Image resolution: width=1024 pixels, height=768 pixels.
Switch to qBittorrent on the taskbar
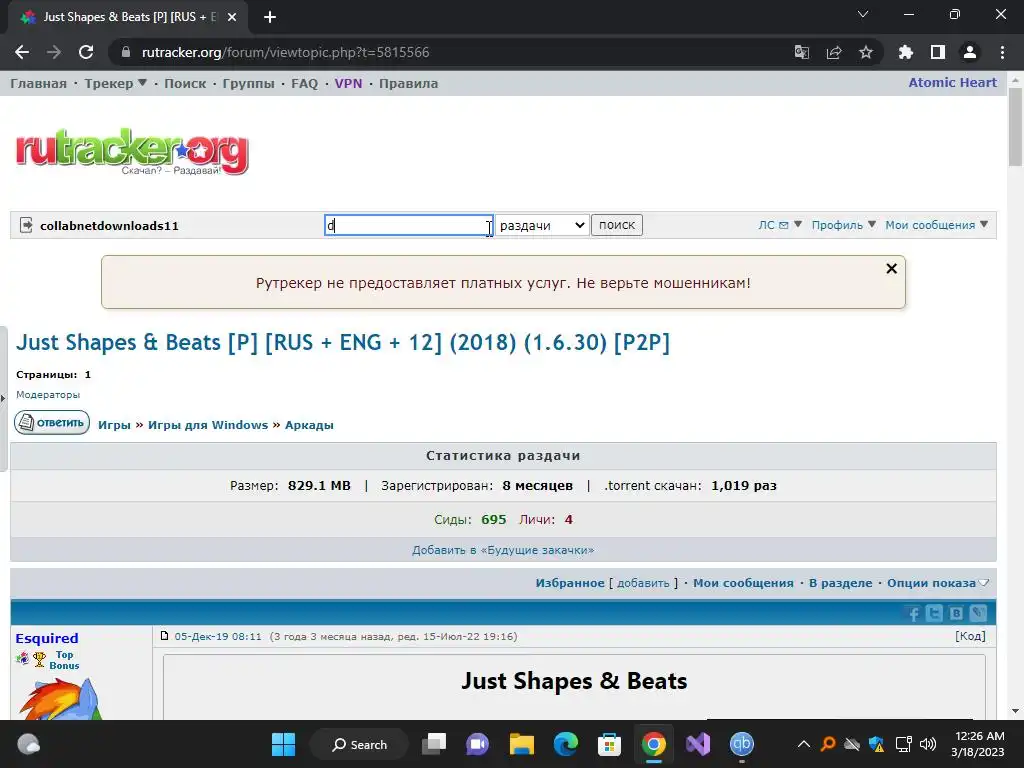click(x=741, y=744)
